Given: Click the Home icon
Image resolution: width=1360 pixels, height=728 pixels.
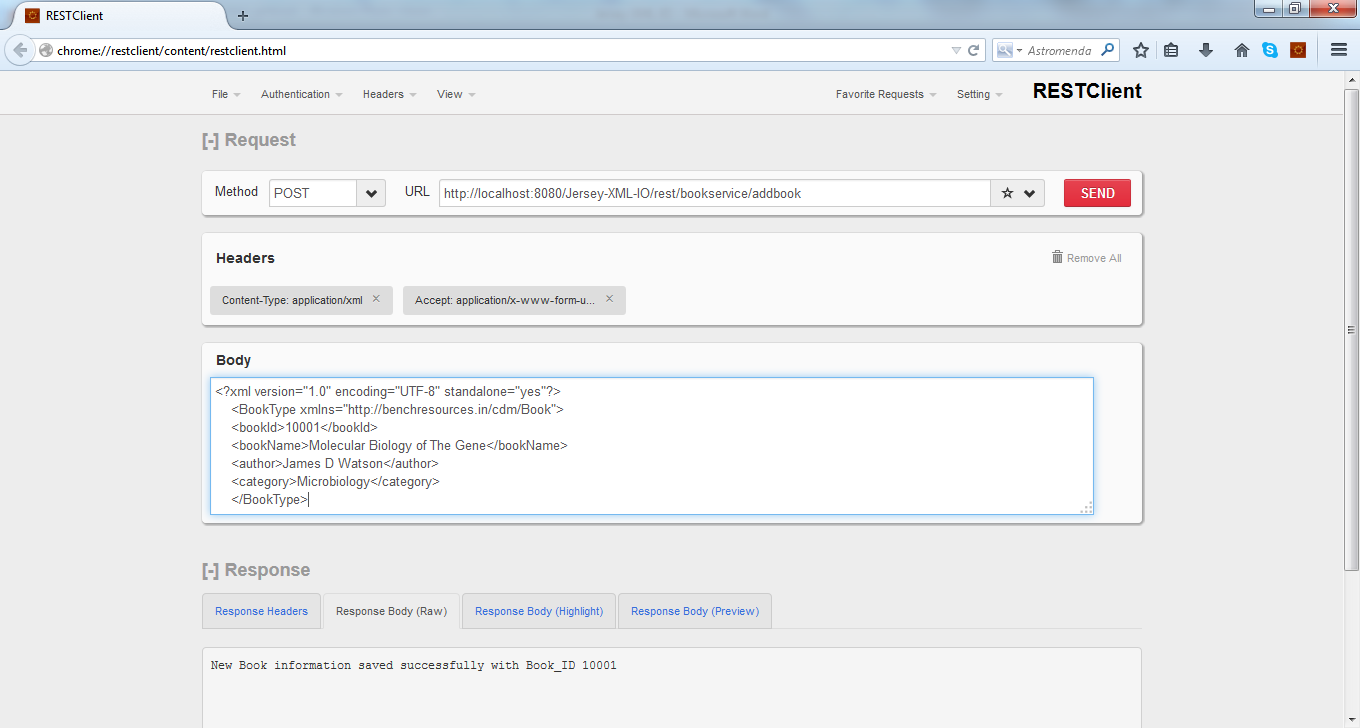Looking at the screenshot, I should [1240, 49].
